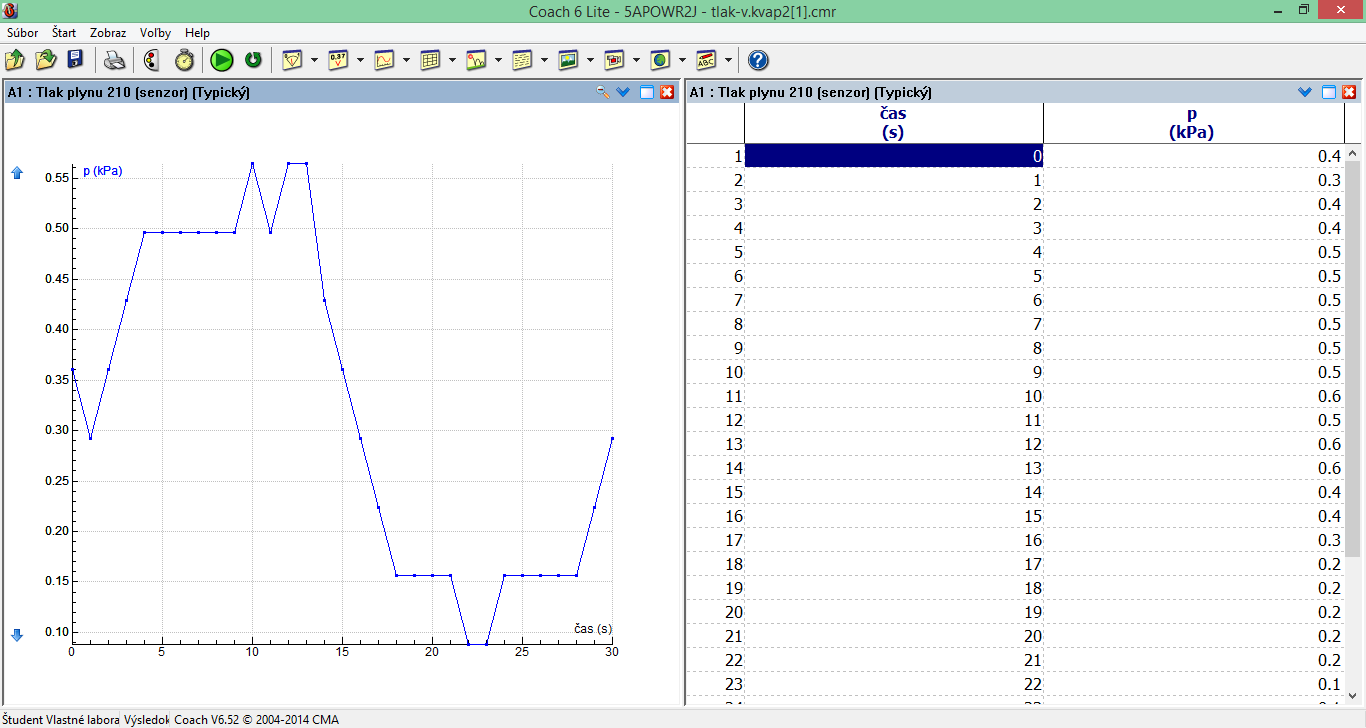Expand dropdown next to table icon
1366x728 pixels.
point(452,60)
